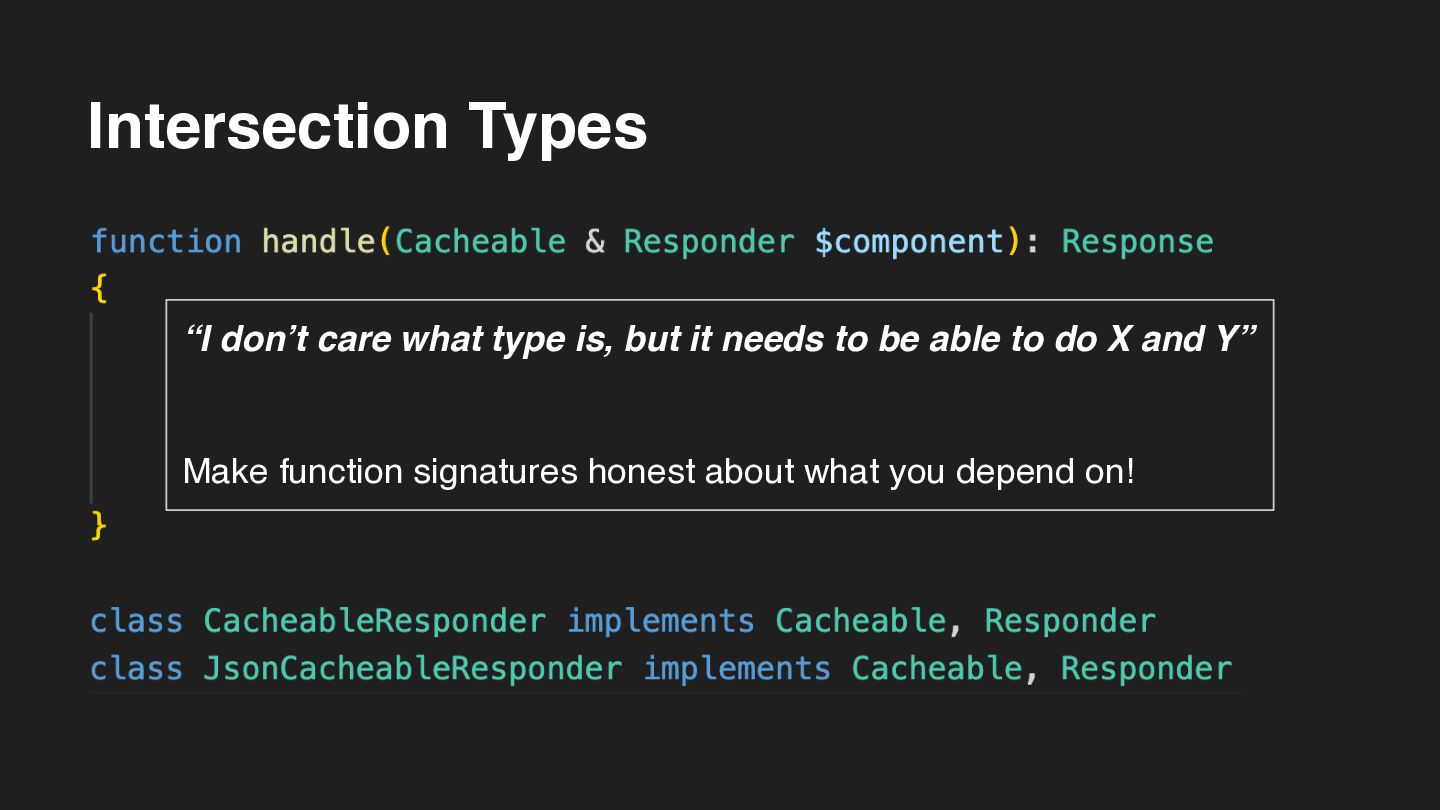Click "Responder" at end of the last line
The width and height of the screenshot is (1440, 810).
point(1146,668)
